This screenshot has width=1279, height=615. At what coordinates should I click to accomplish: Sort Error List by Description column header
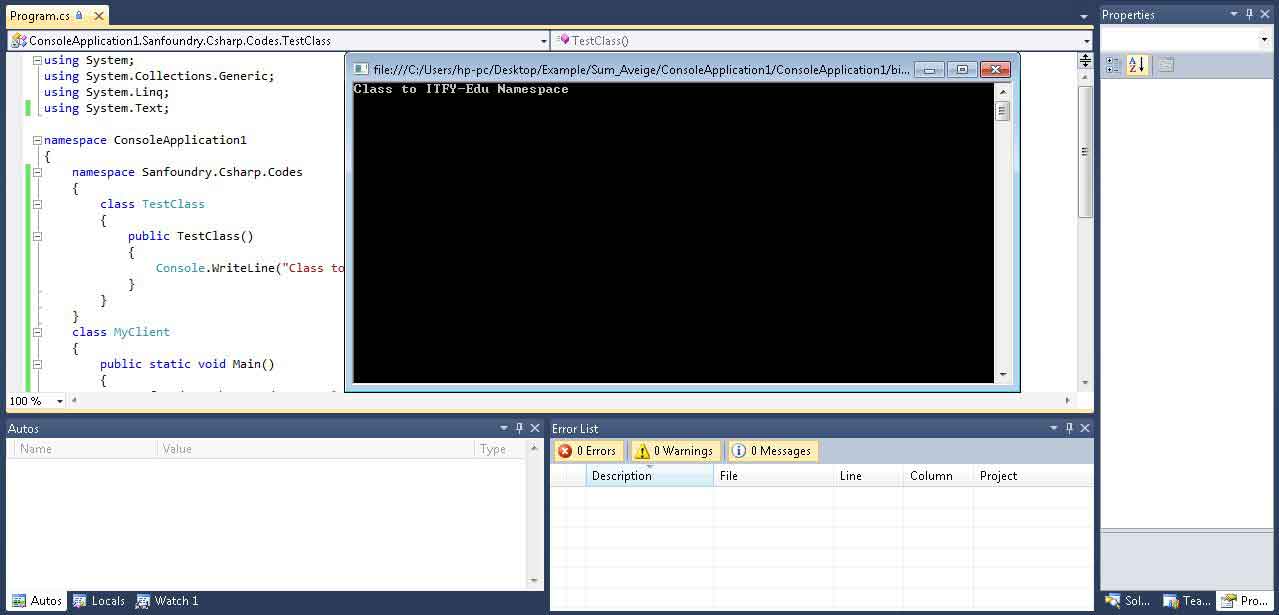point(649,476)
